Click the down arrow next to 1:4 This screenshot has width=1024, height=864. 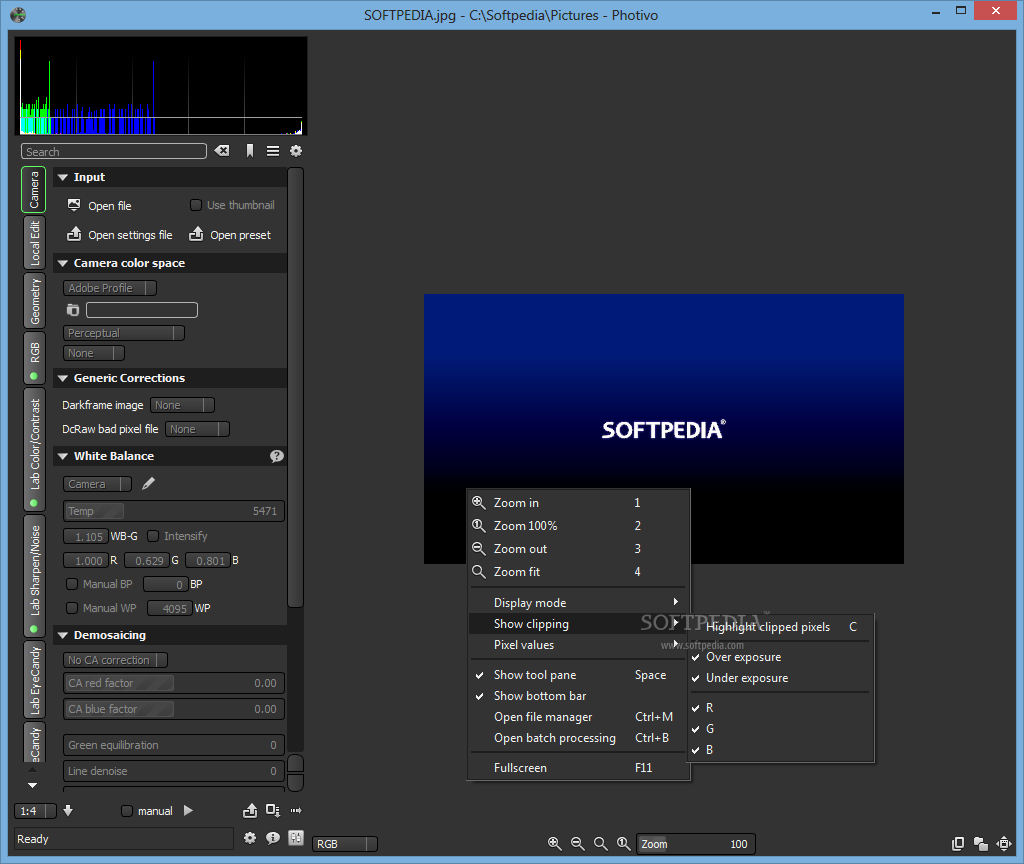coord(68,810)
